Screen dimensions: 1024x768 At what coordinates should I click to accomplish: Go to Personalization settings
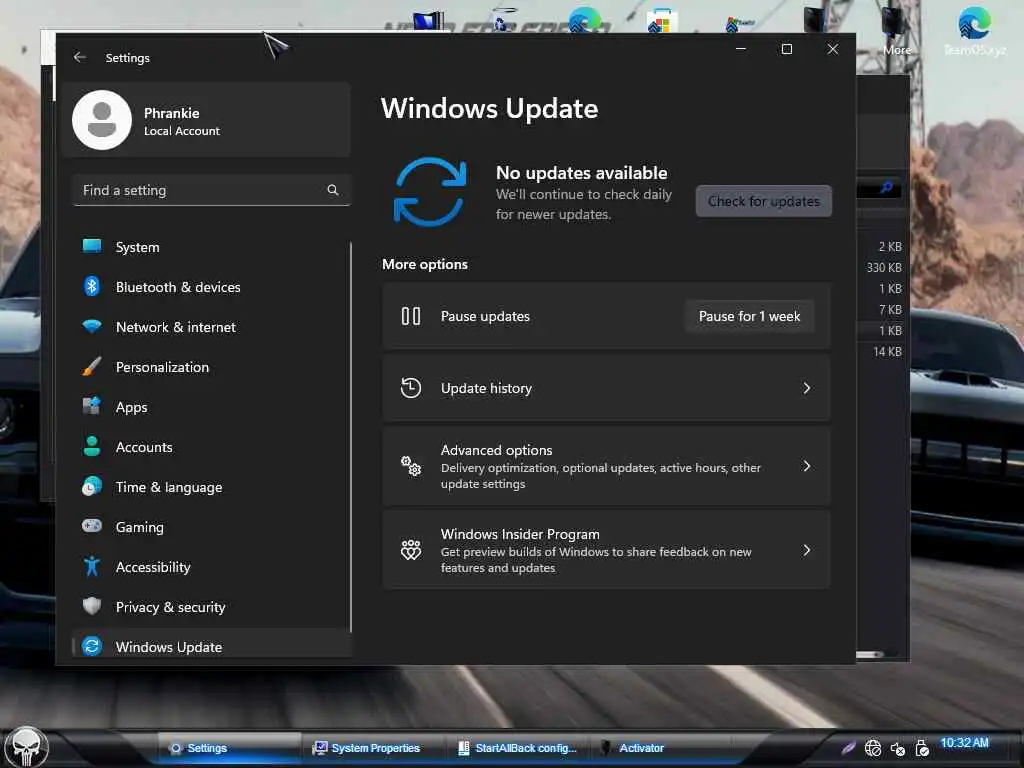tap(212, 367)
